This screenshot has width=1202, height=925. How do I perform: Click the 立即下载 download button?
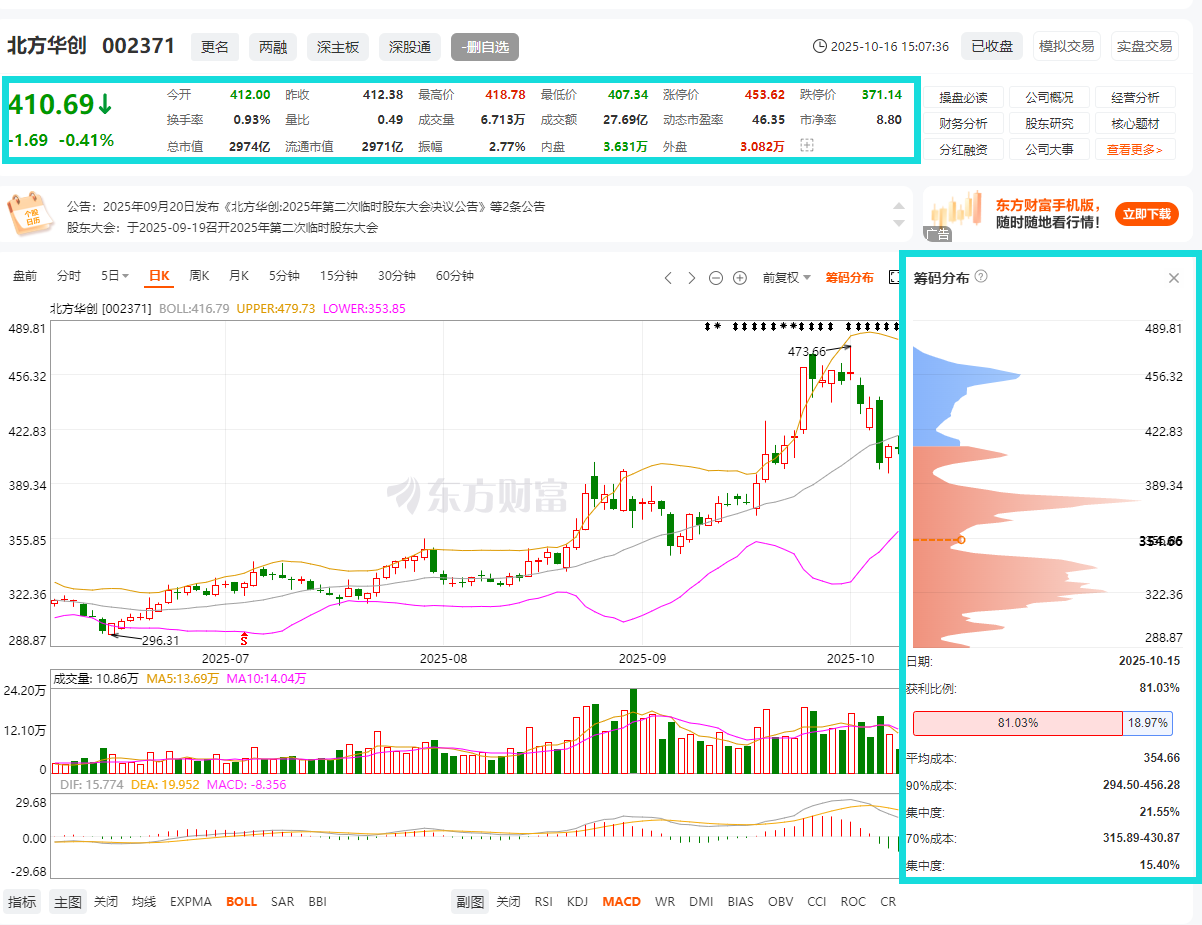click(1147, 214)
